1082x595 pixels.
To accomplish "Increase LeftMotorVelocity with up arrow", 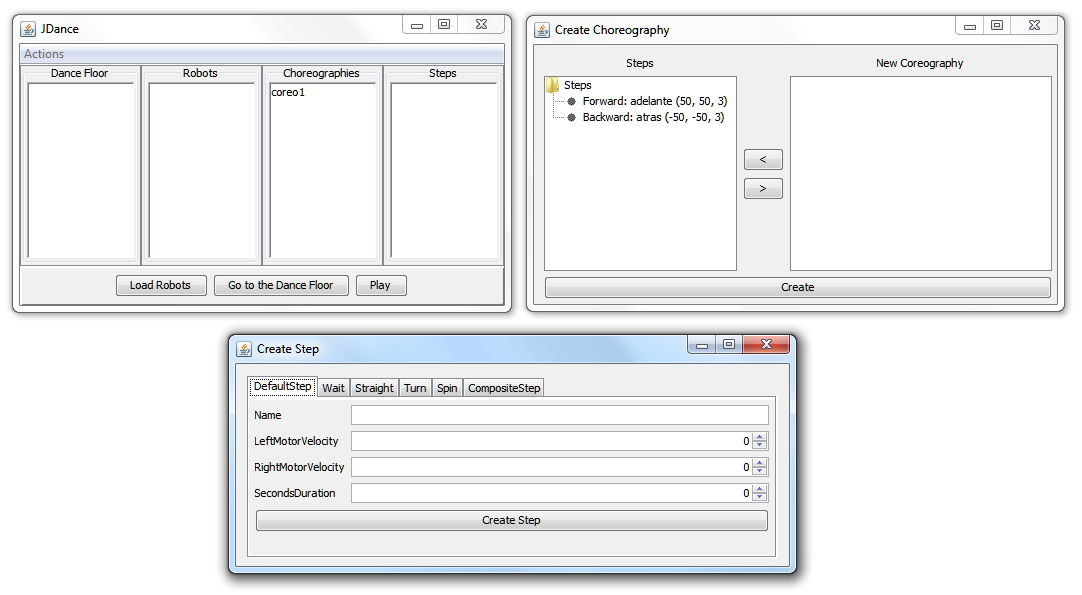I will (x=760, y=437).
